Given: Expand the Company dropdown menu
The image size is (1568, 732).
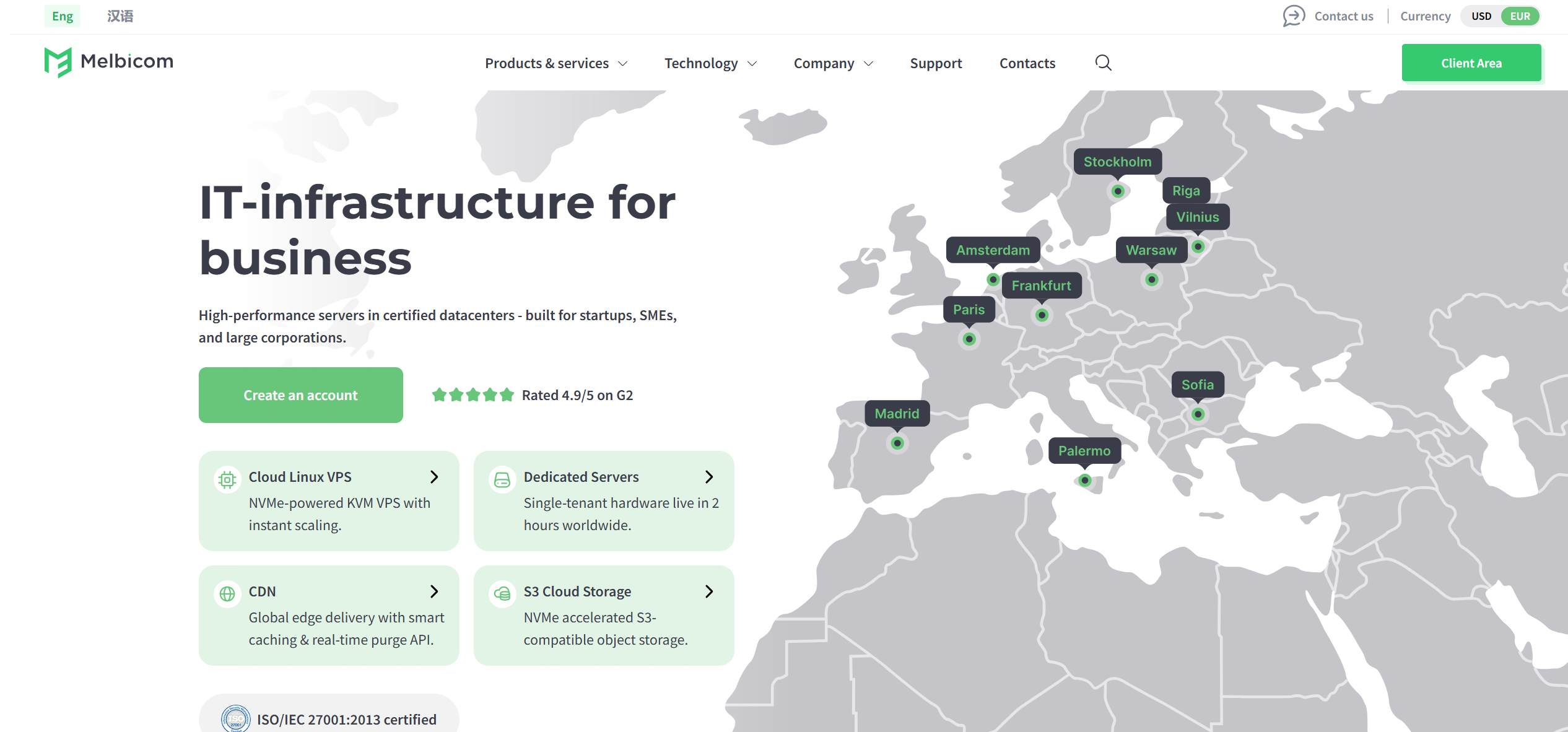Looking at the screenshot, I should tap(833, 63).
